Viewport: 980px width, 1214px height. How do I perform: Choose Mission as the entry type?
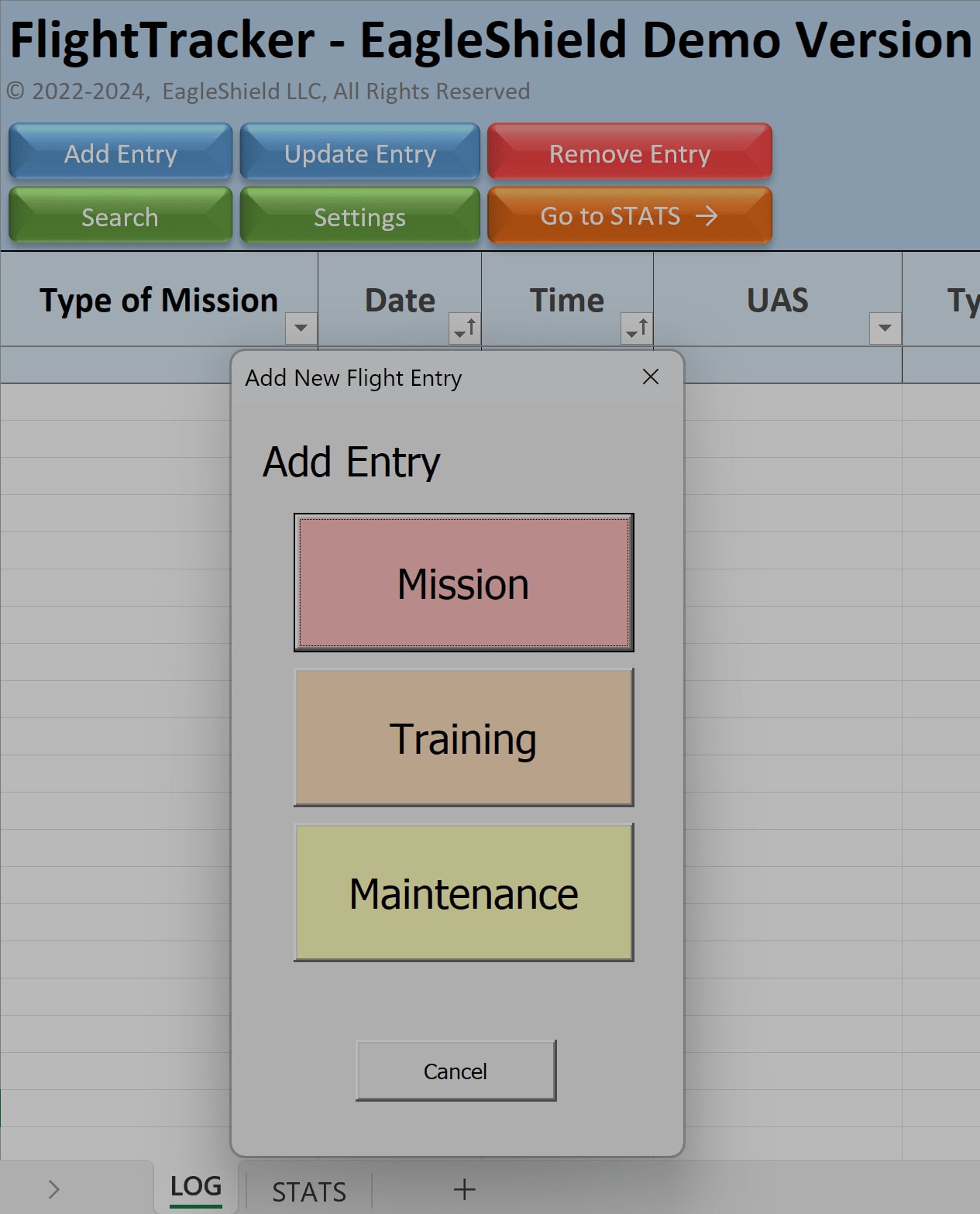point(462,582)
